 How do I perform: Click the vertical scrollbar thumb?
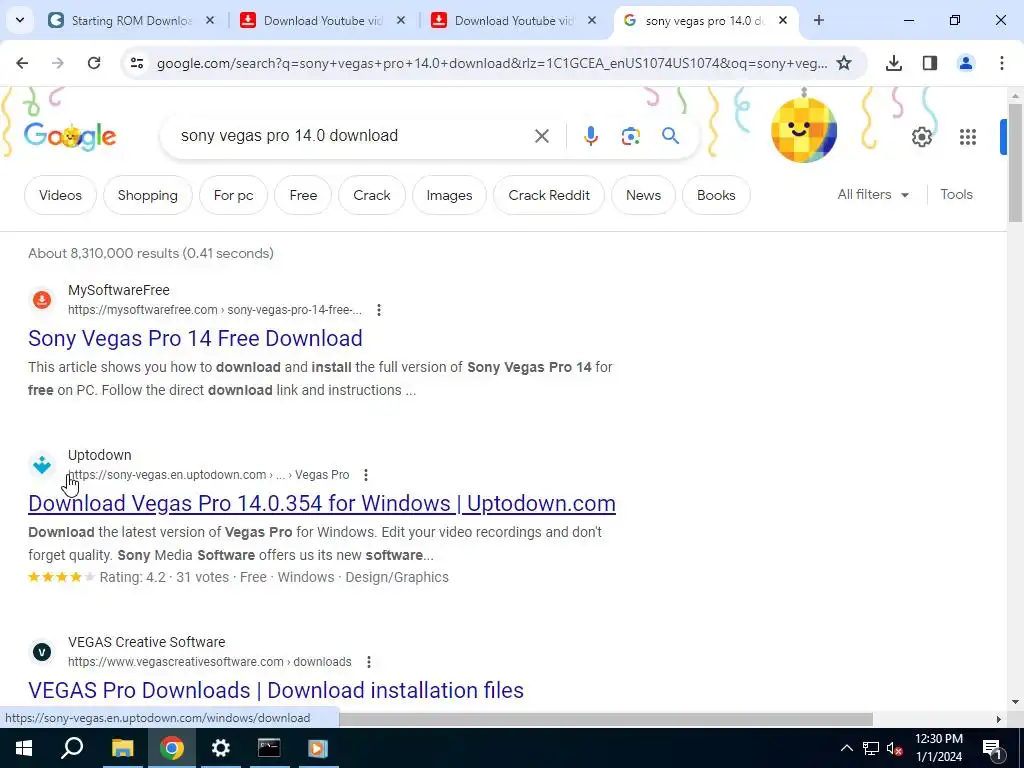point(1016,162)
